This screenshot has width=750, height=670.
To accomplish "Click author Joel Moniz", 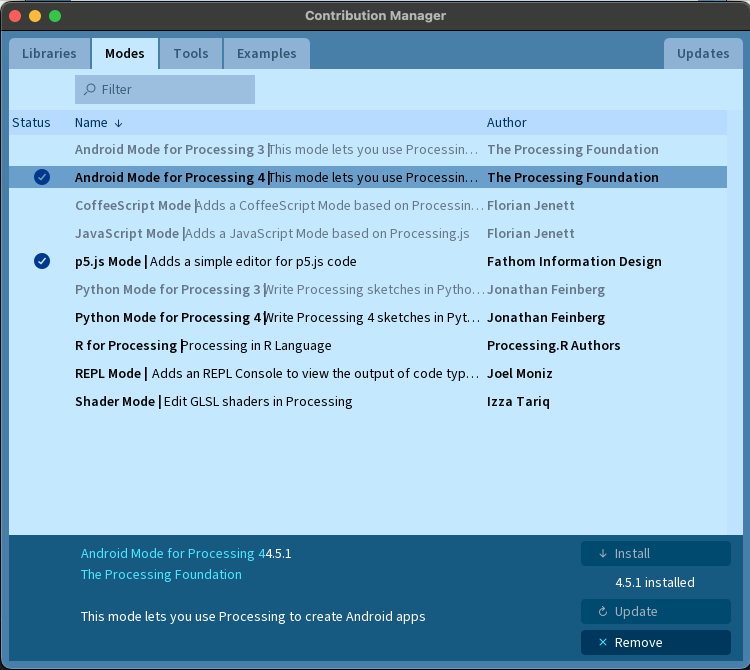I will [519, 373].
